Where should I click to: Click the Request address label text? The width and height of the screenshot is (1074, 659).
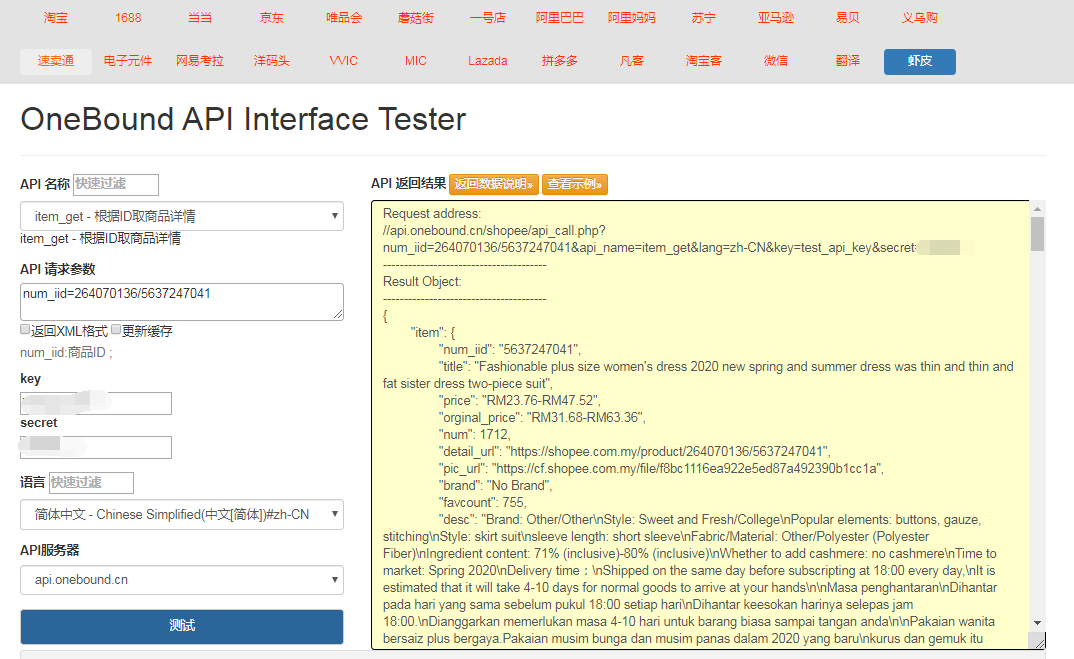coord(432,213)
